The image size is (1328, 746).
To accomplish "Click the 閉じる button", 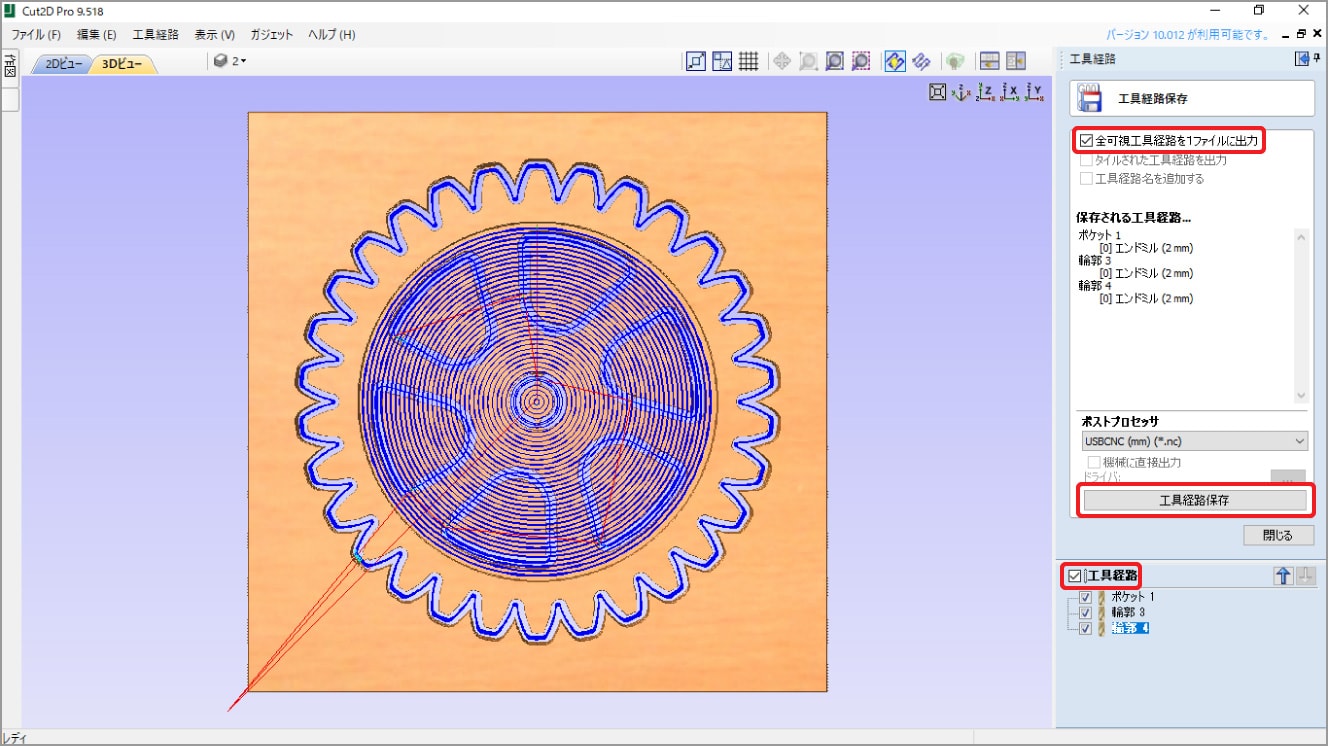I will [1277, 535].
